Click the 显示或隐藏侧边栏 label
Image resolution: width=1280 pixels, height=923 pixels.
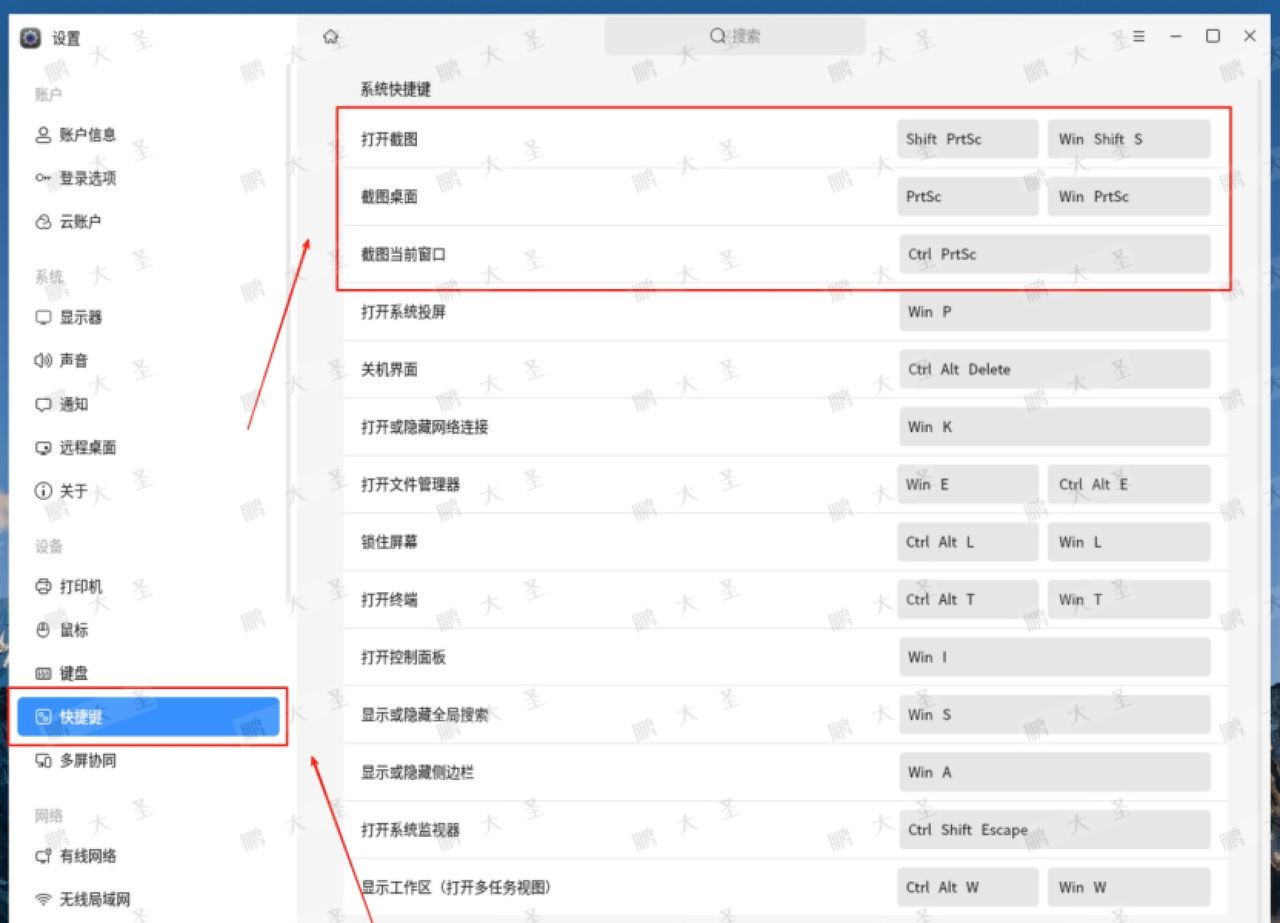click(417, 773)
